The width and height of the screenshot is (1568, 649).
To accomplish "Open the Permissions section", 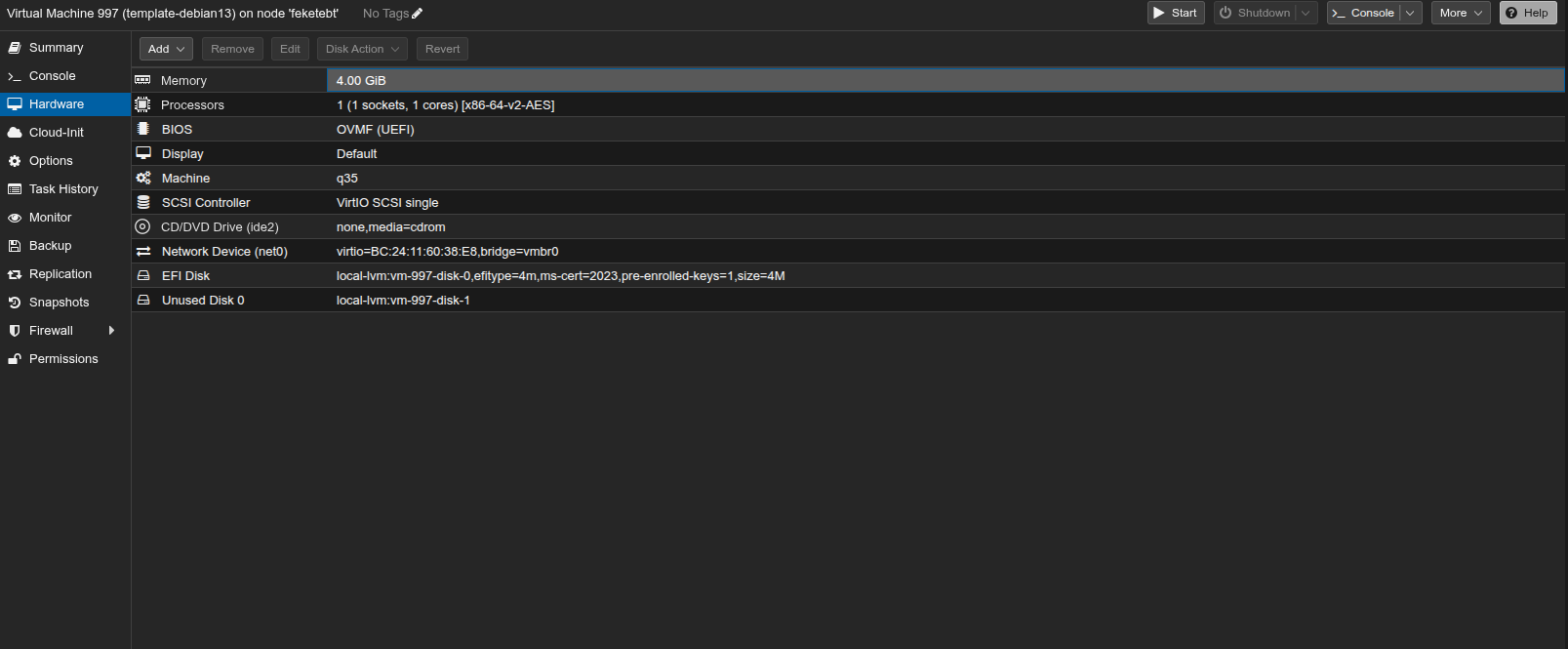I will click(65, 359).
